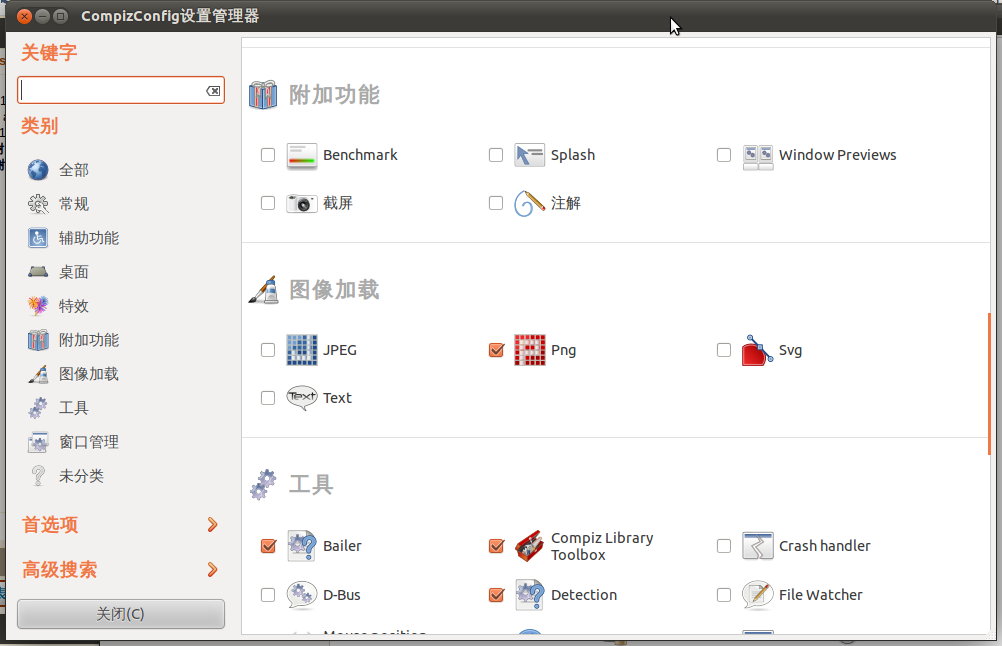
Task: Select 图像加载 in the sidebar category list
Action: coord(89,374)
